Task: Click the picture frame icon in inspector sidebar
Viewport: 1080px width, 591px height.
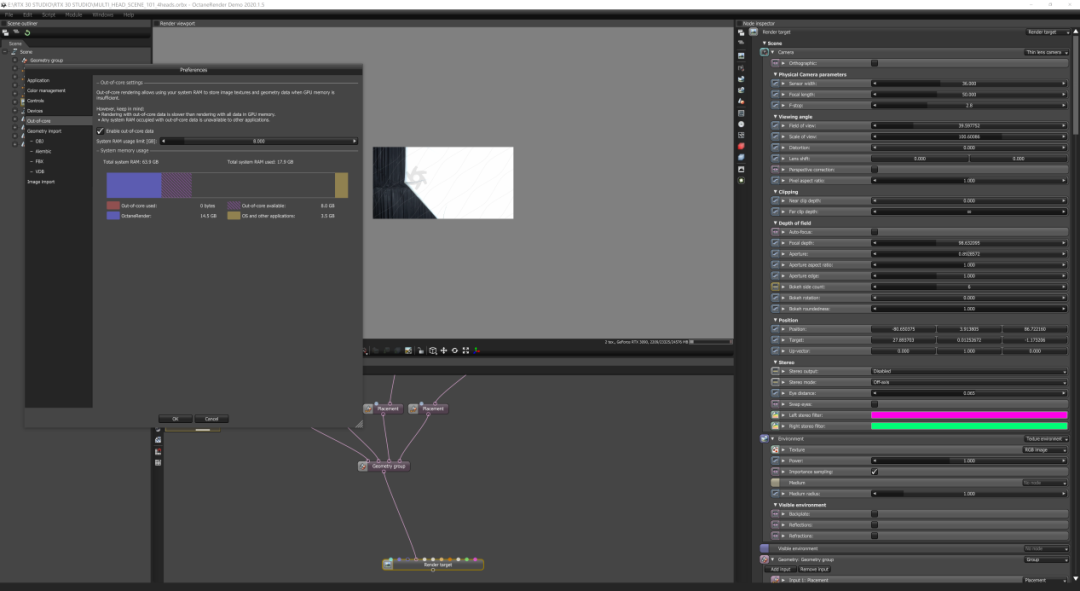Action: [x=741, y=169]
